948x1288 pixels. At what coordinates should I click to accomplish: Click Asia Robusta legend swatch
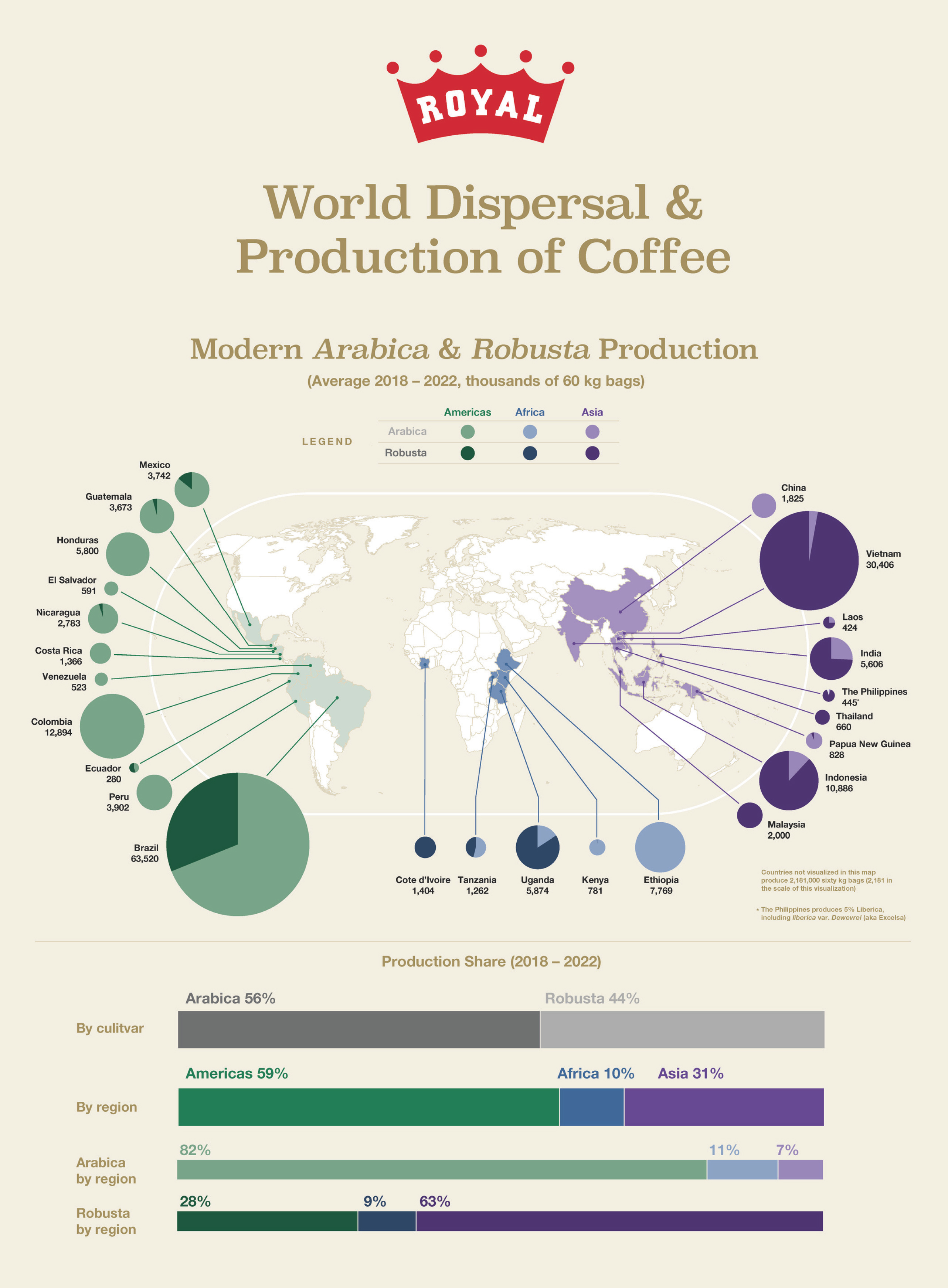click(x=592, y=453)
